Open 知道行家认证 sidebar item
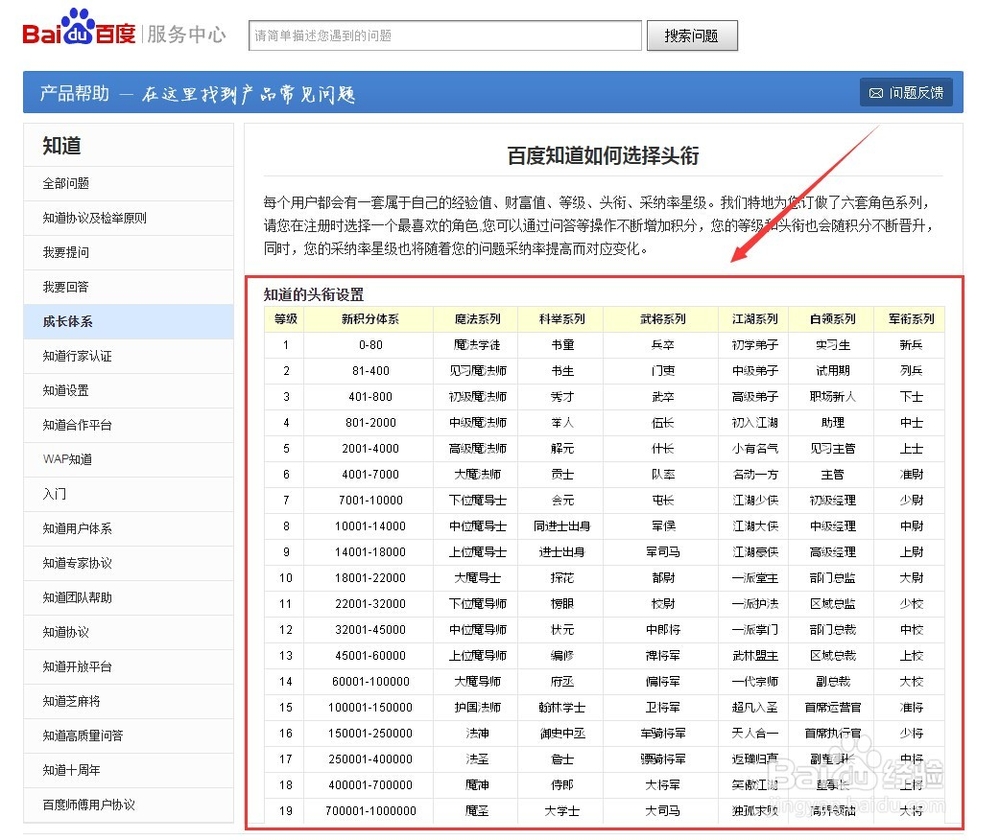1000x840 pixels. coord(129,356)
